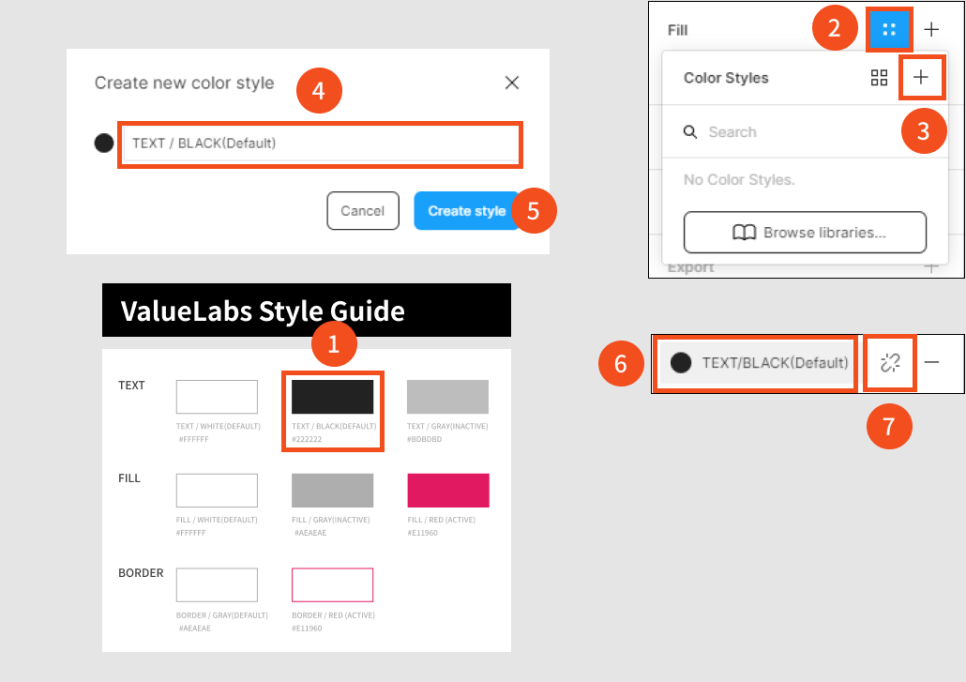Remove the style with the minus icon
Screen dimensions: 966x682
coord(932,362)
